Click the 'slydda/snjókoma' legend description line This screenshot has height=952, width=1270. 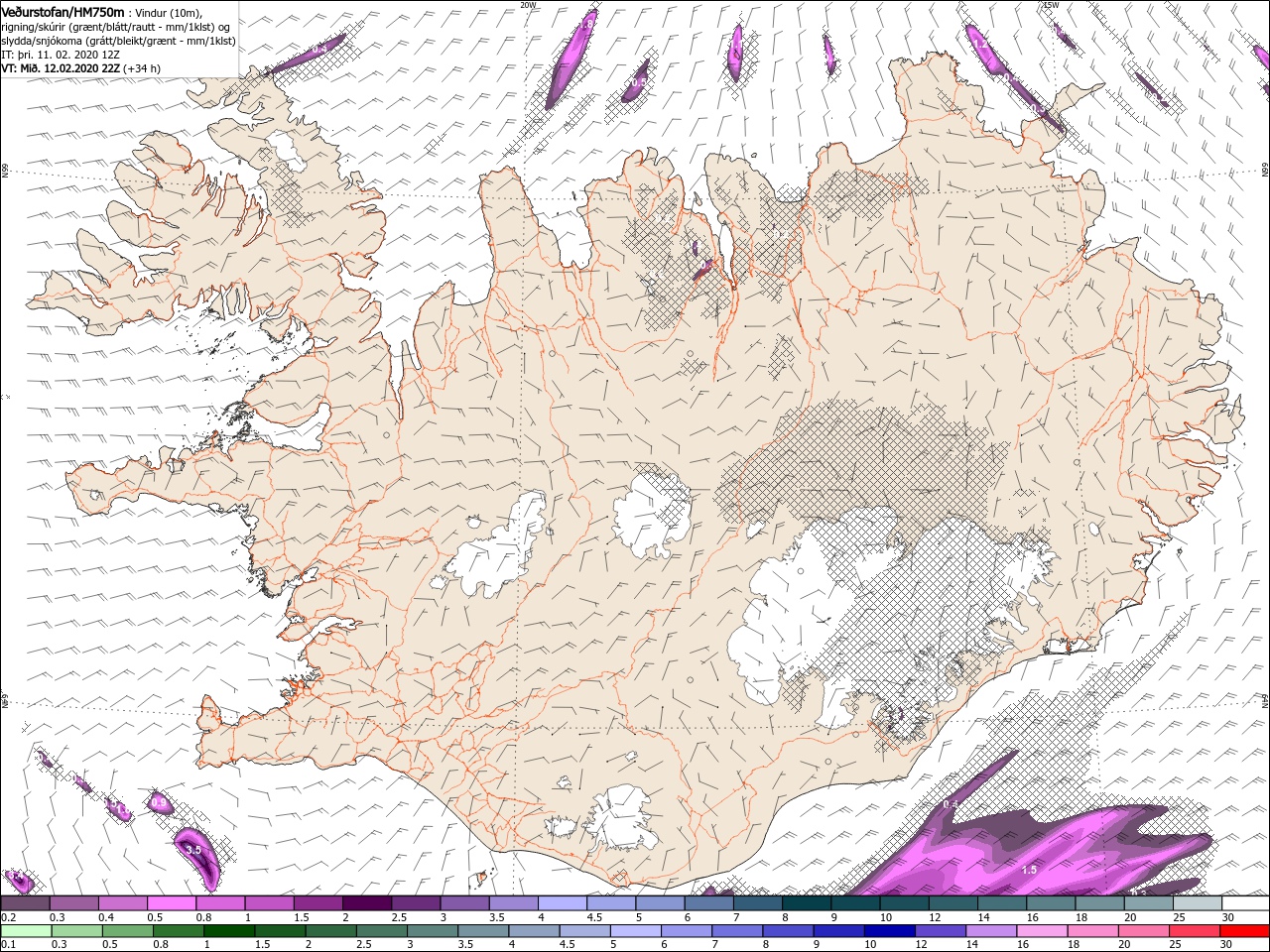coord(118,41)
